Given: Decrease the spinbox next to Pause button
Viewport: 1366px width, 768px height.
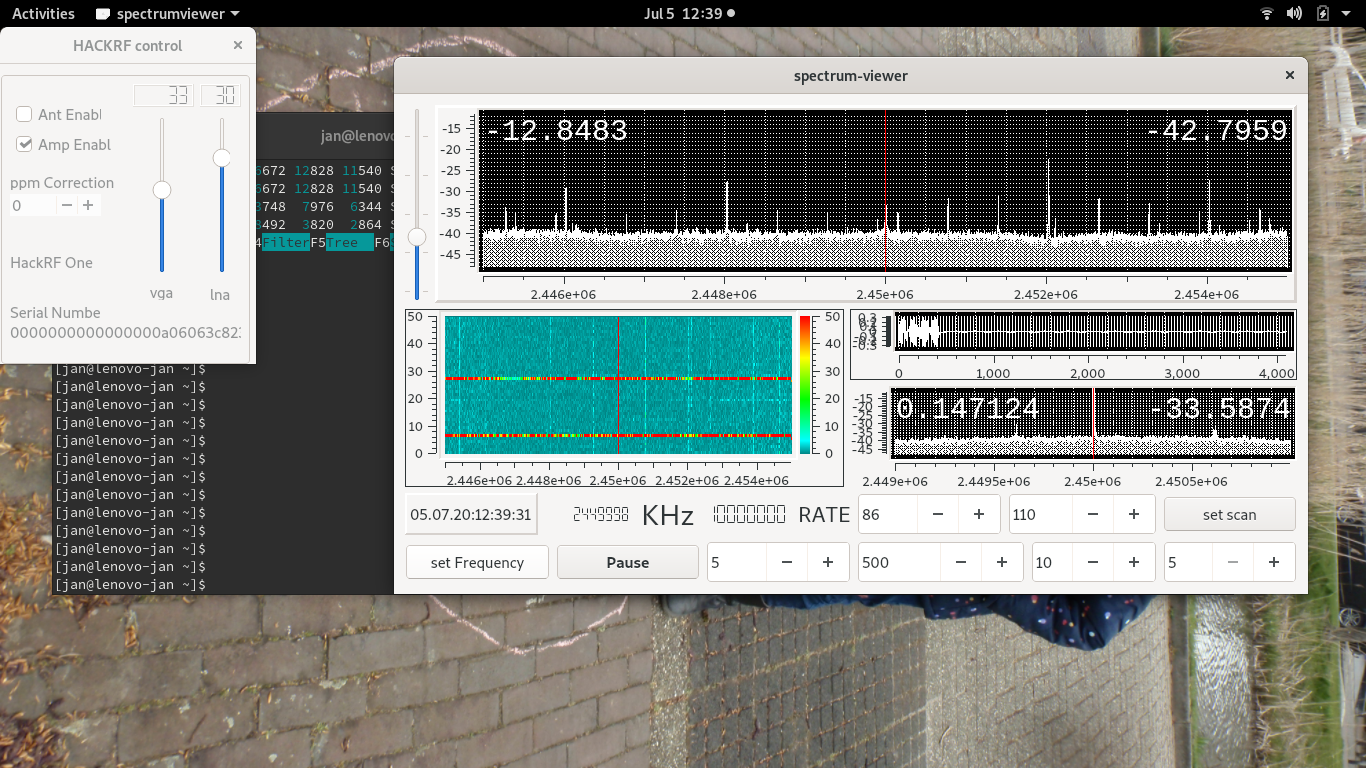Looking at the screenshot, I should click(787, 562).
